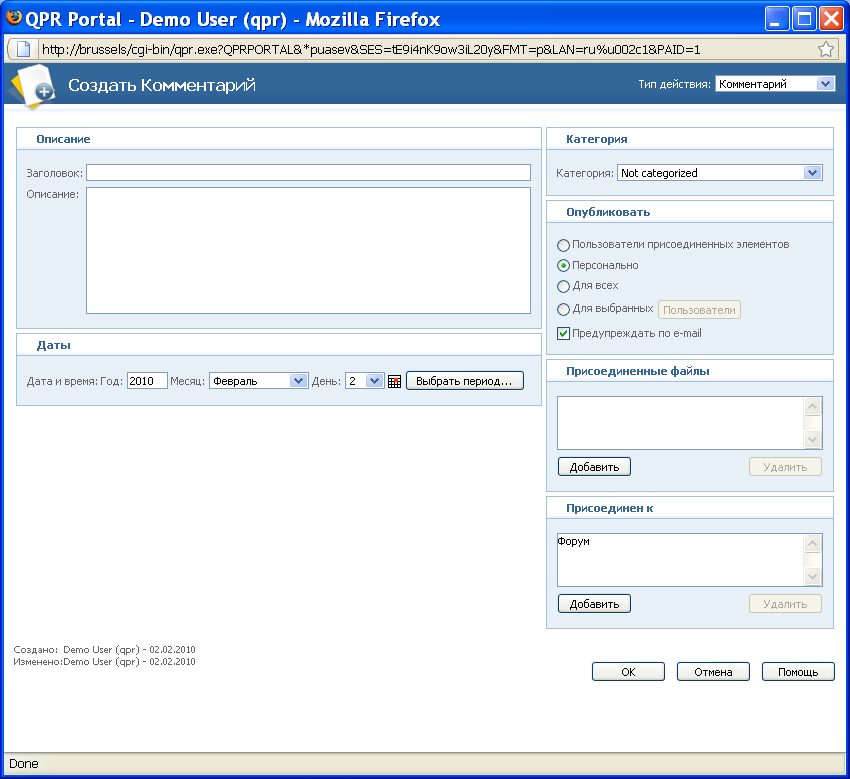850x779 pixels.
Task: Select the Персонально radio option
Action: (x=563, y=266)
